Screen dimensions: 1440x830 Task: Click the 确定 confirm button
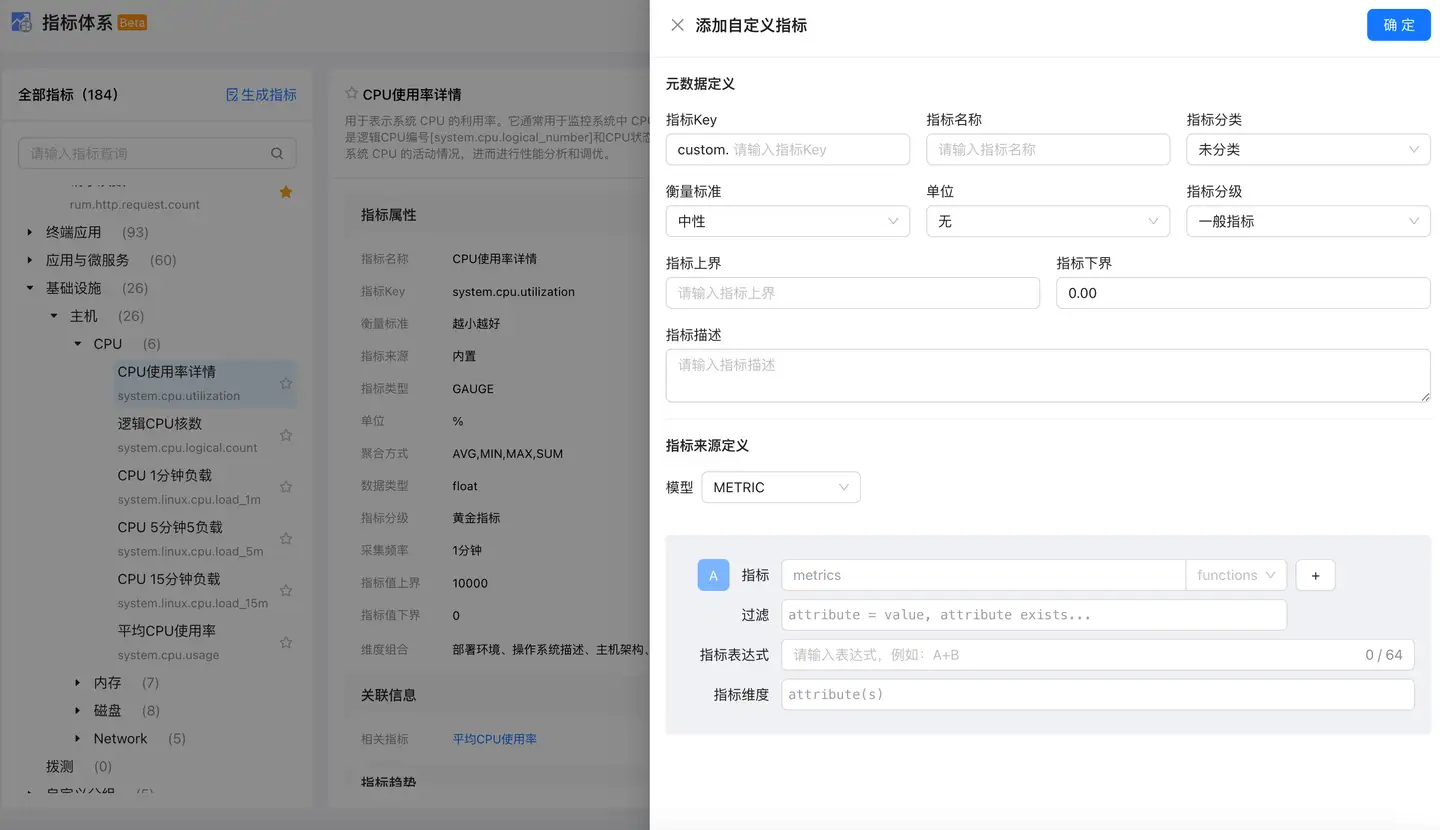click(x=1398, y=25)
